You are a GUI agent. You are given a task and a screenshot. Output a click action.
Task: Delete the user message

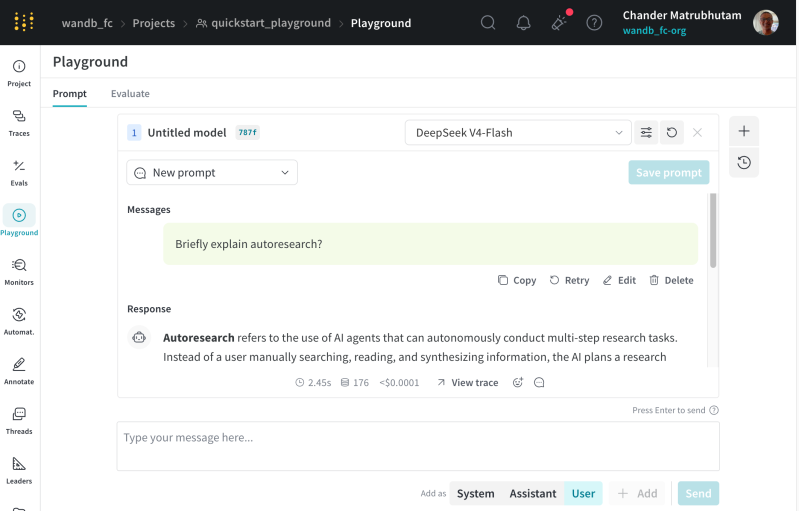pos(671,280)
